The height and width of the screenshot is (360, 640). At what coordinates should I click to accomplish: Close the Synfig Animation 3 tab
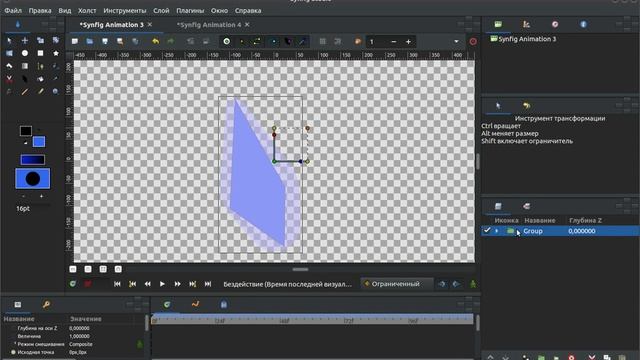coord(150,24)
